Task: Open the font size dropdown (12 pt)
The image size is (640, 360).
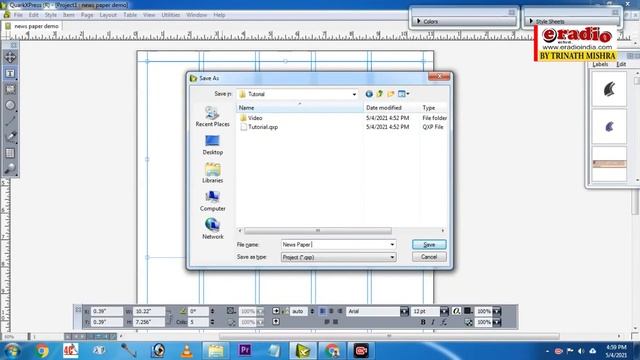Action: (x=444, y=311)
